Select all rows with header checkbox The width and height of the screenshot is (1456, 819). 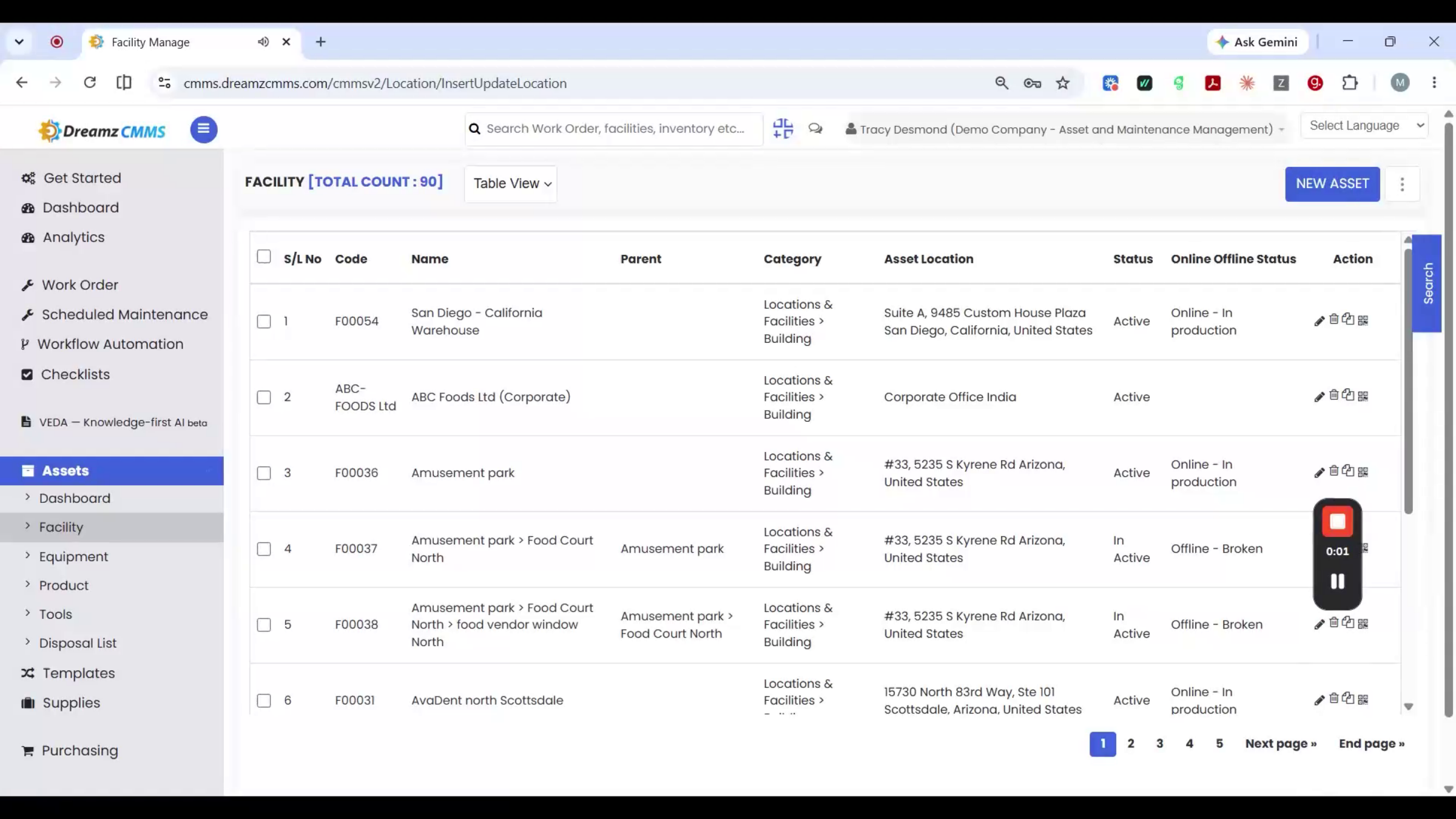264,257
